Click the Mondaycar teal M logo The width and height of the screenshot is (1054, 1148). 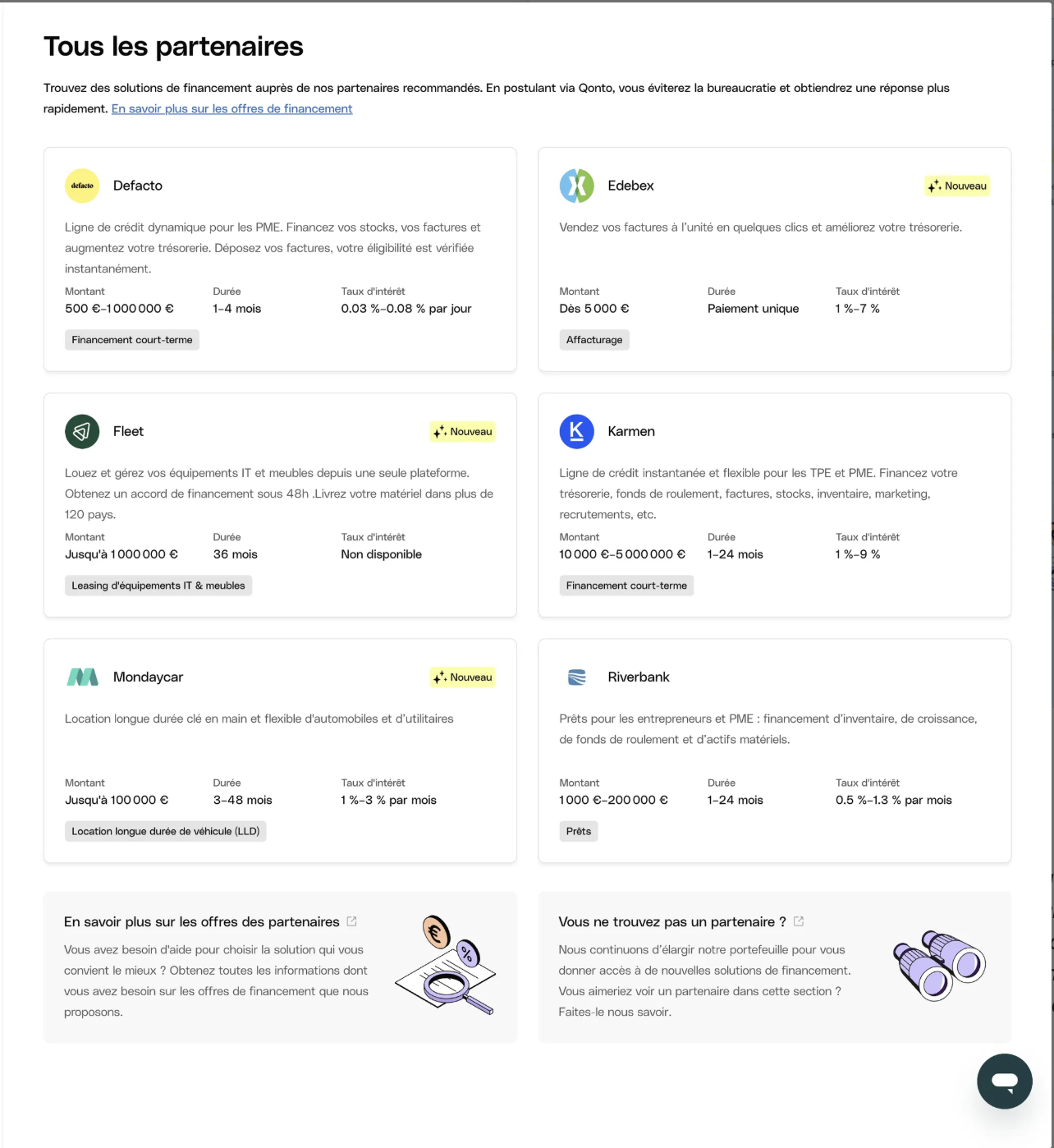(82, 677)
